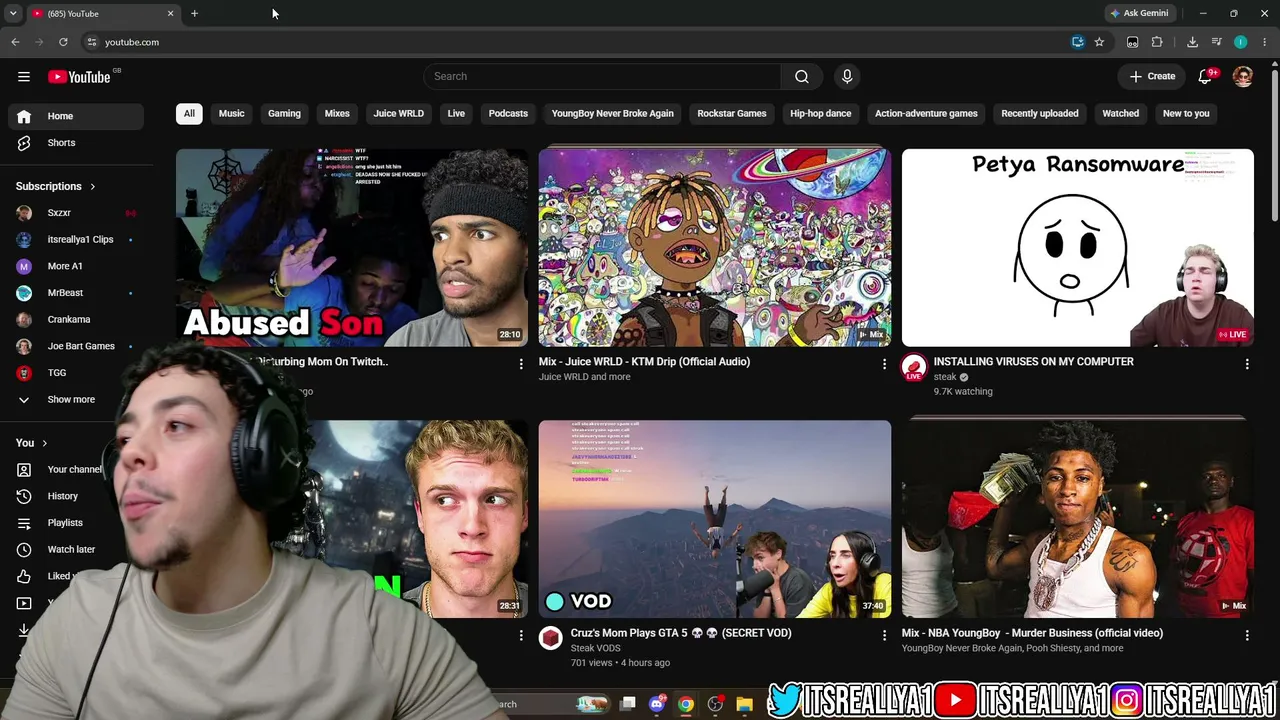The image size is (1280, 720).
Task: Reload the YouTube page
Action: coord(63,42)
